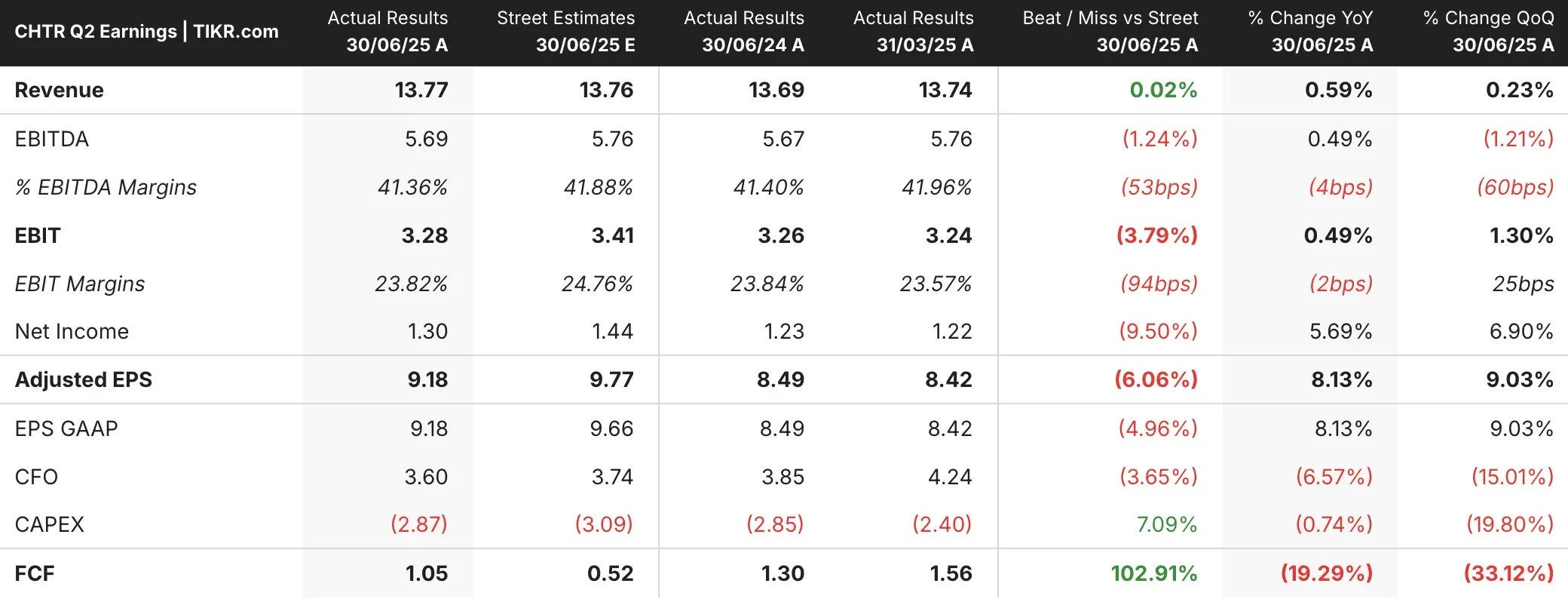Click the CFO row label
This screenshot has height=605, width=1568.
point(36,477)
